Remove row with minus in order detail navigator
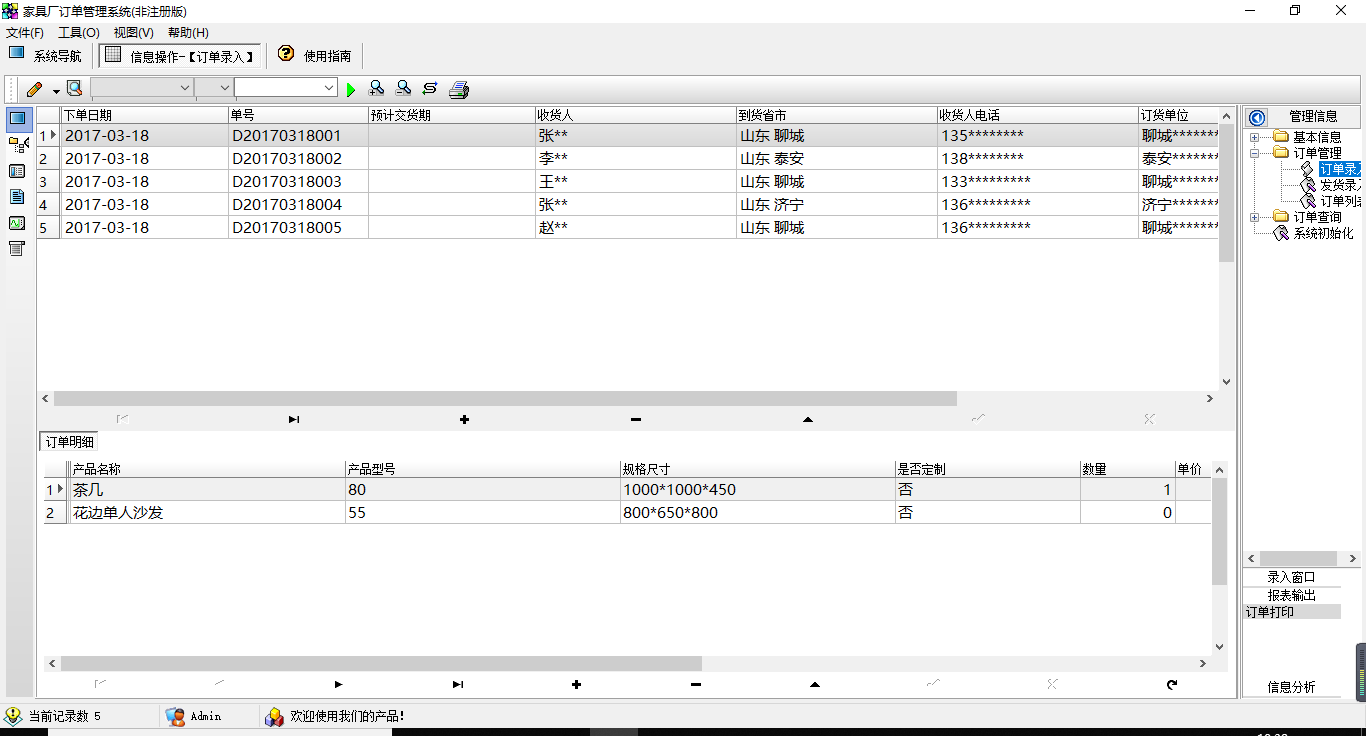The image size is (1366, 736). [x=696, y=684]
